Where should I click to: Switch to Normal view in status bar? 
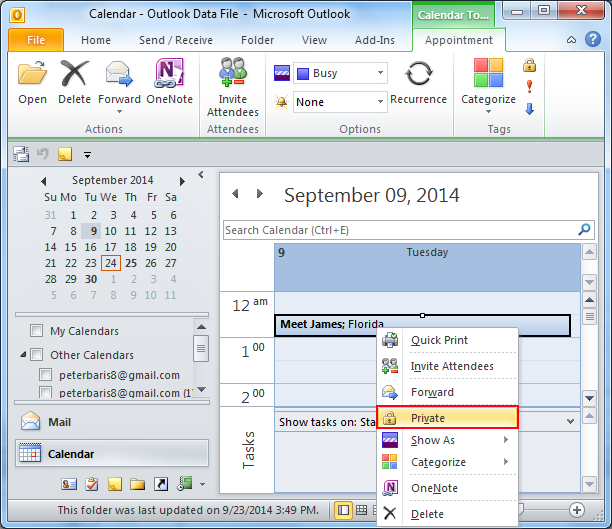pos(343,510)
